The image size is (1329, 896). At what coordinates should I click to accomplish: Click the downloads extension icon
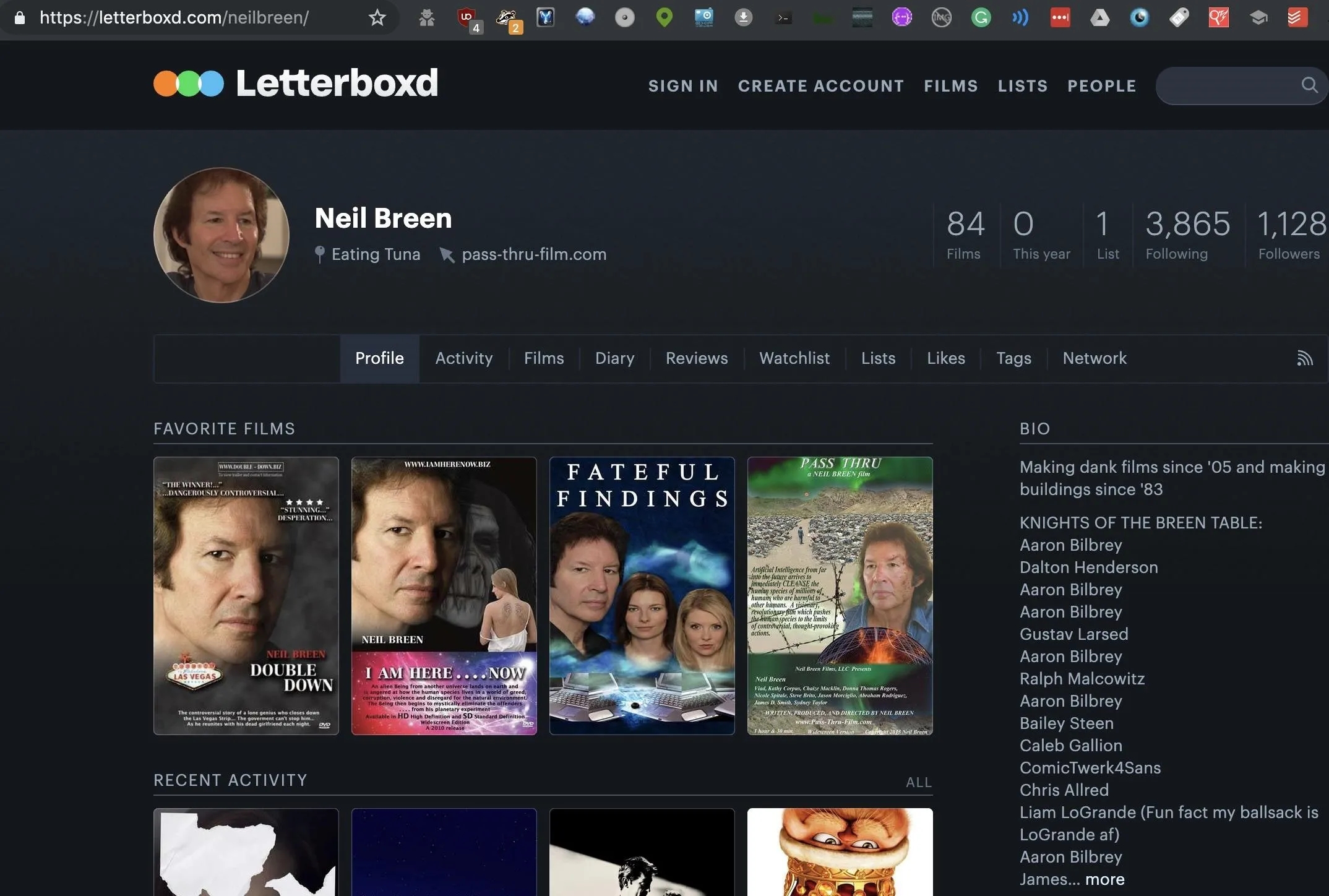pos(743,17)
